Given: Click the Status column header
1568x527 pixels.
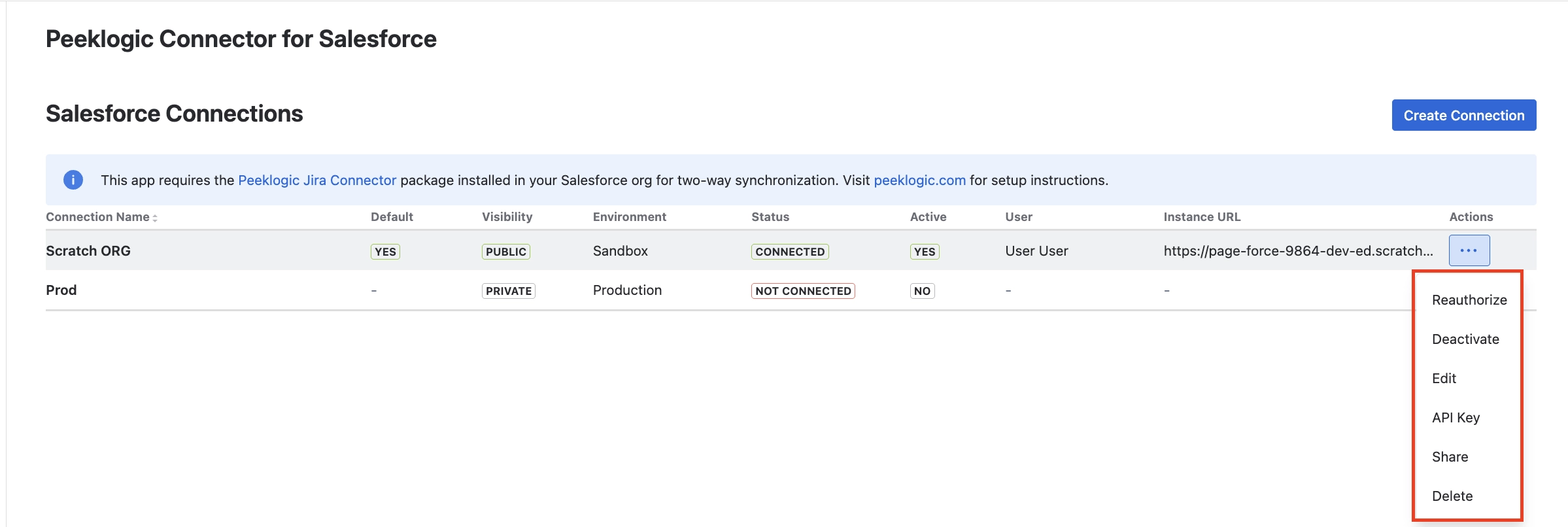Looking at the screenshot, I should tap(770, 217).
